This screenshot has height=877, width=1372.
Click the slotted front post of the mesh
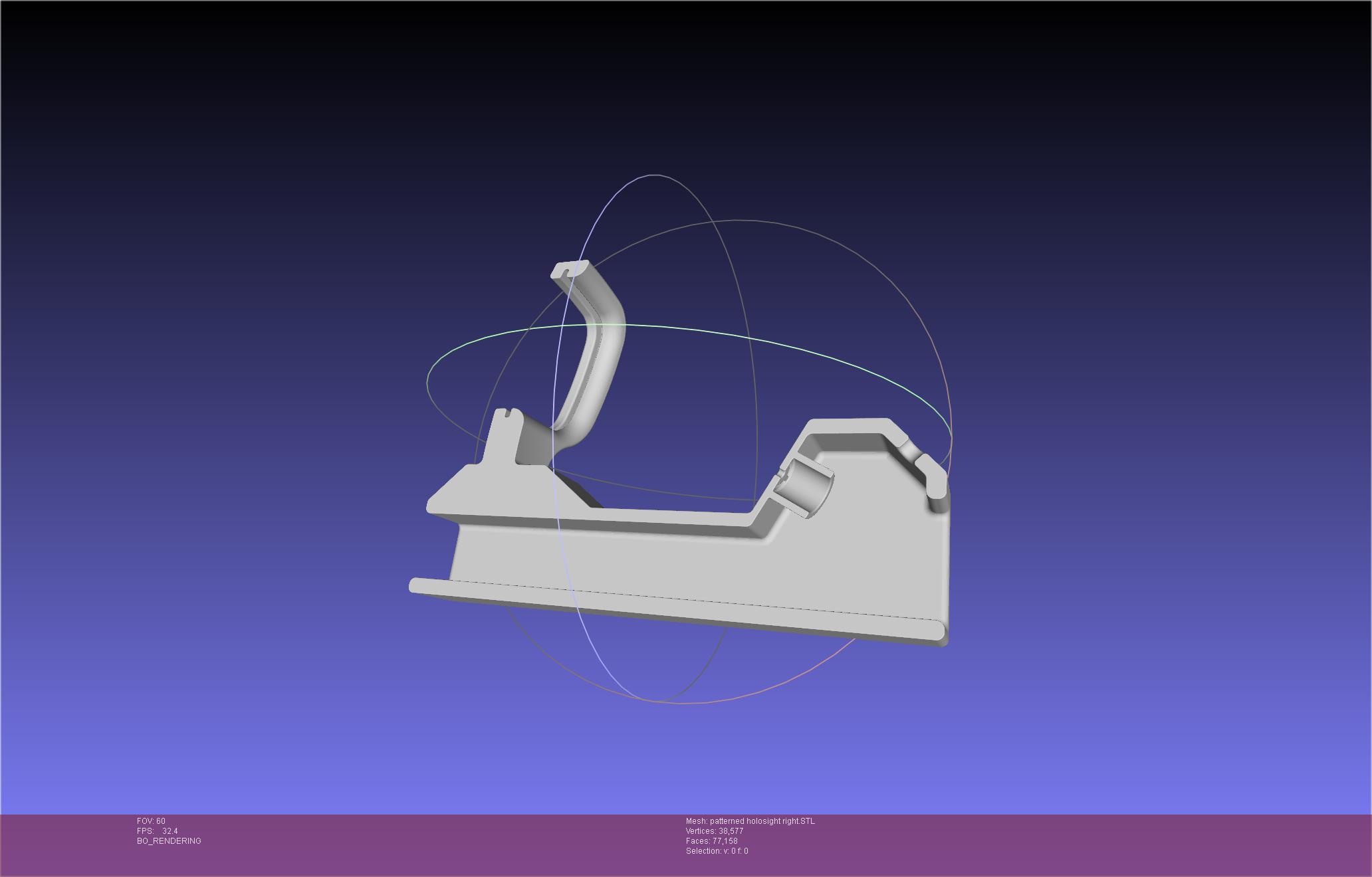(504, 435)
